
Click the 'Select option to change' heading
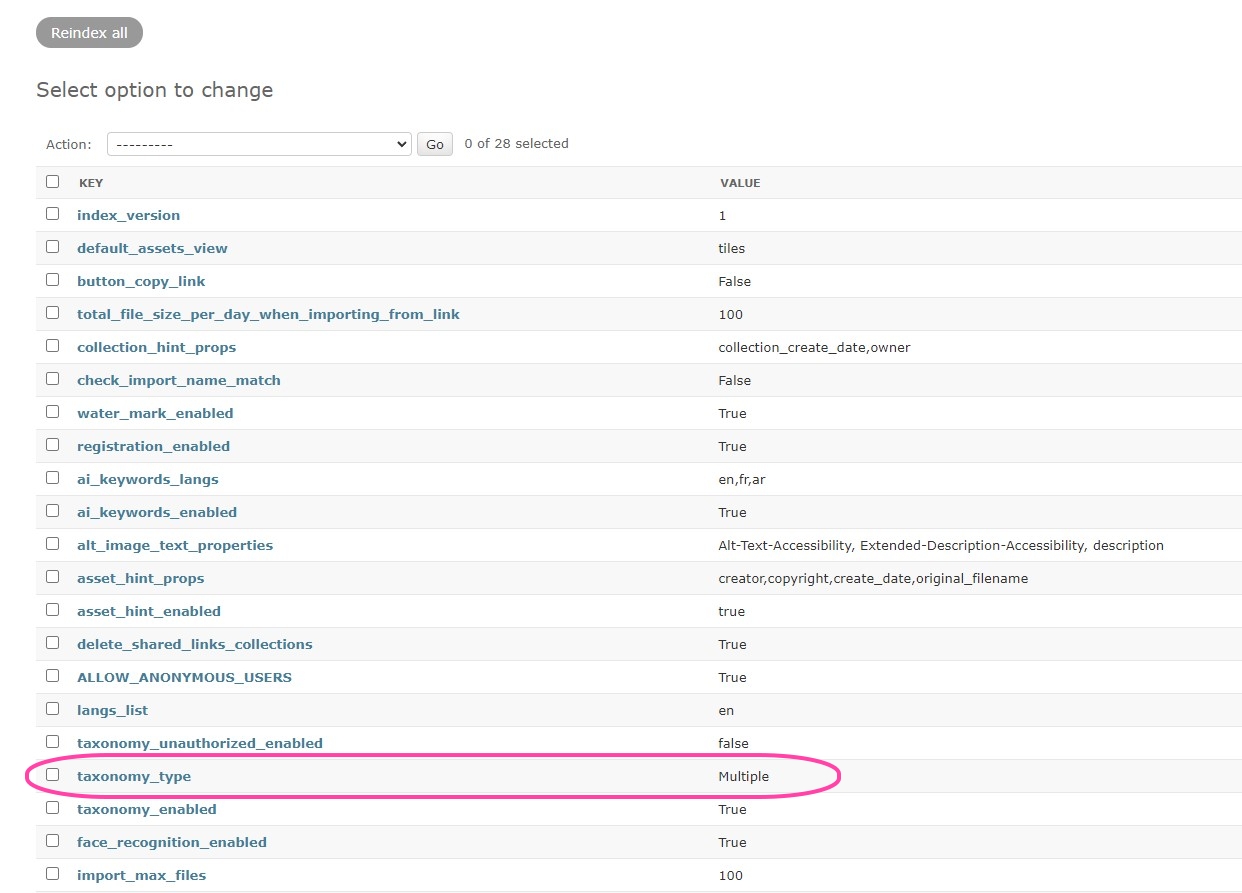[x=155, y=90]
